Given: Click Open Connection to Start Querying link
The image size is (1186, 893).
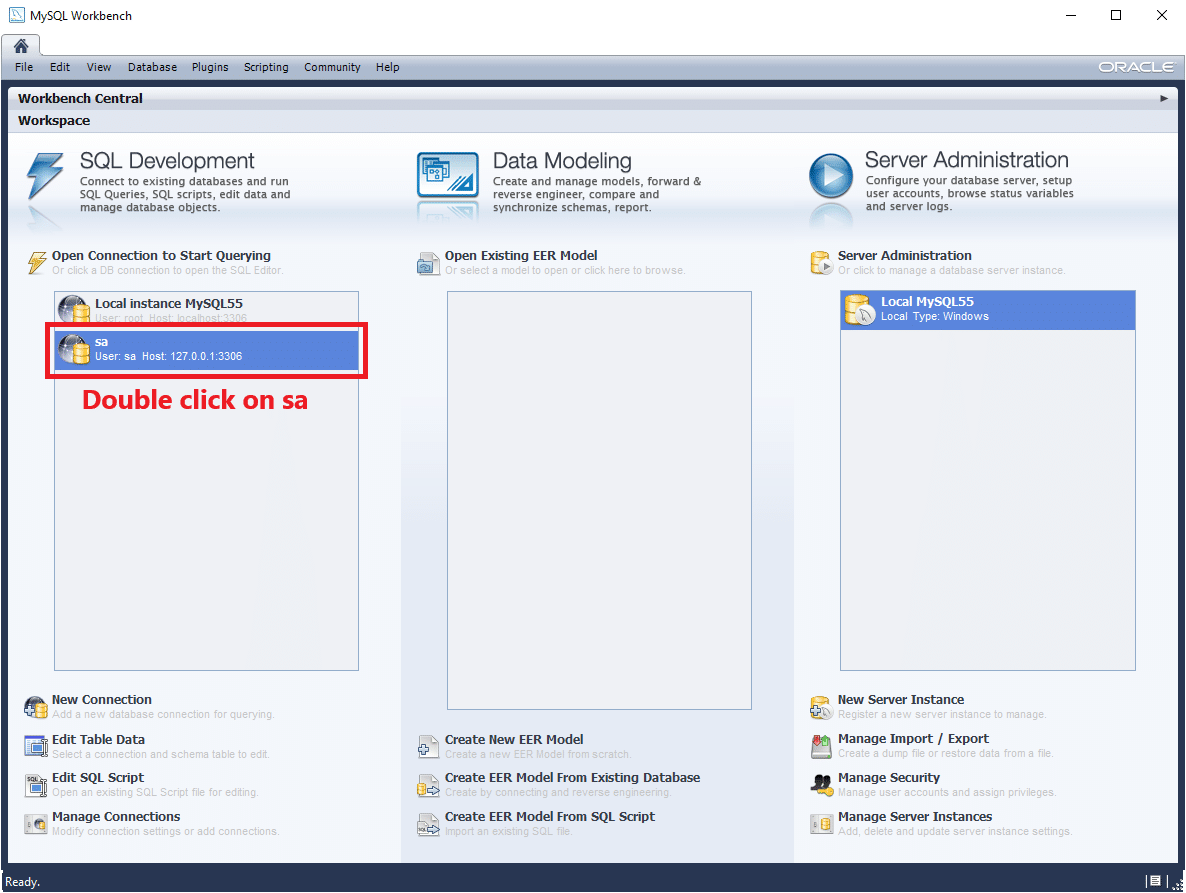Looking at the screenshot, I should (161, 256).
